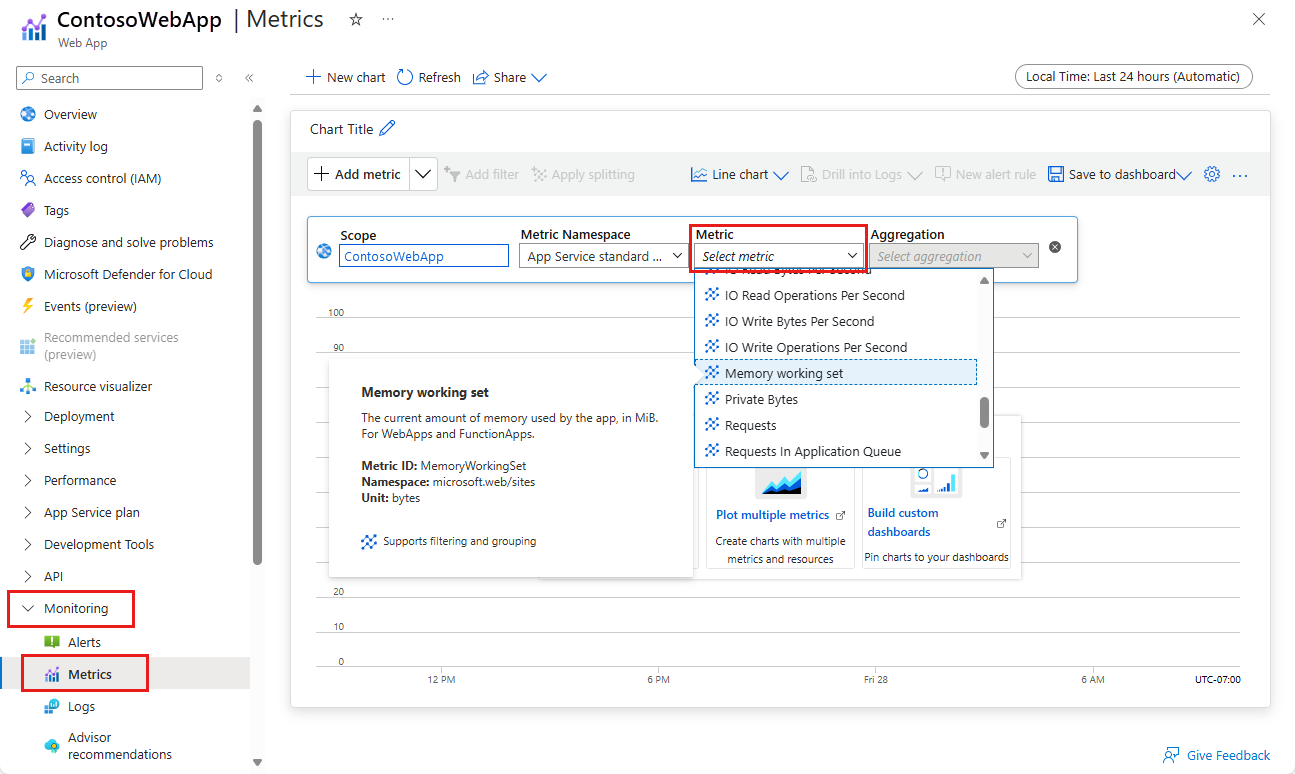This screenshot has width=1295, height=774.
Task: Collapse the Monitoring section in sidebar
Action: coord(28,608)
